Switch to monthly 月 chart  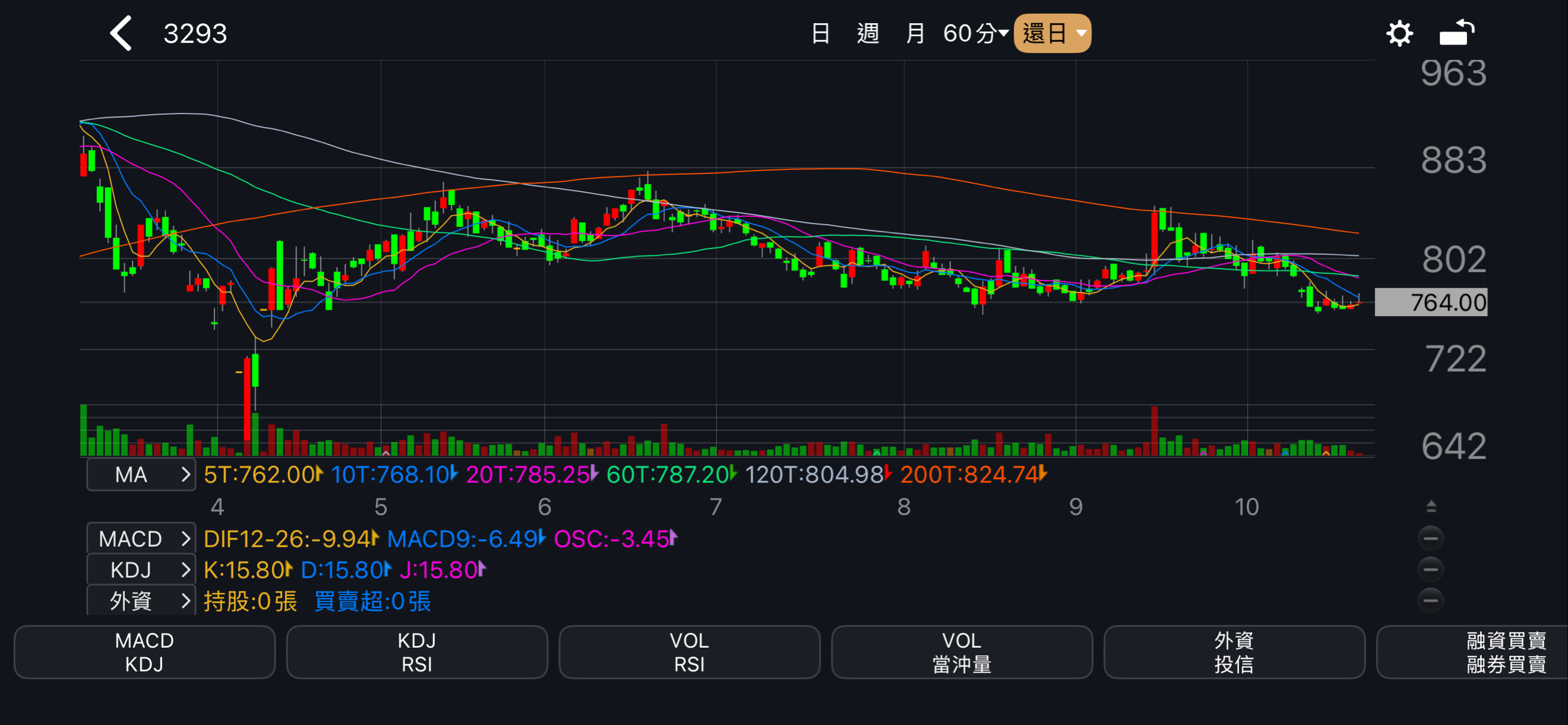914,33
